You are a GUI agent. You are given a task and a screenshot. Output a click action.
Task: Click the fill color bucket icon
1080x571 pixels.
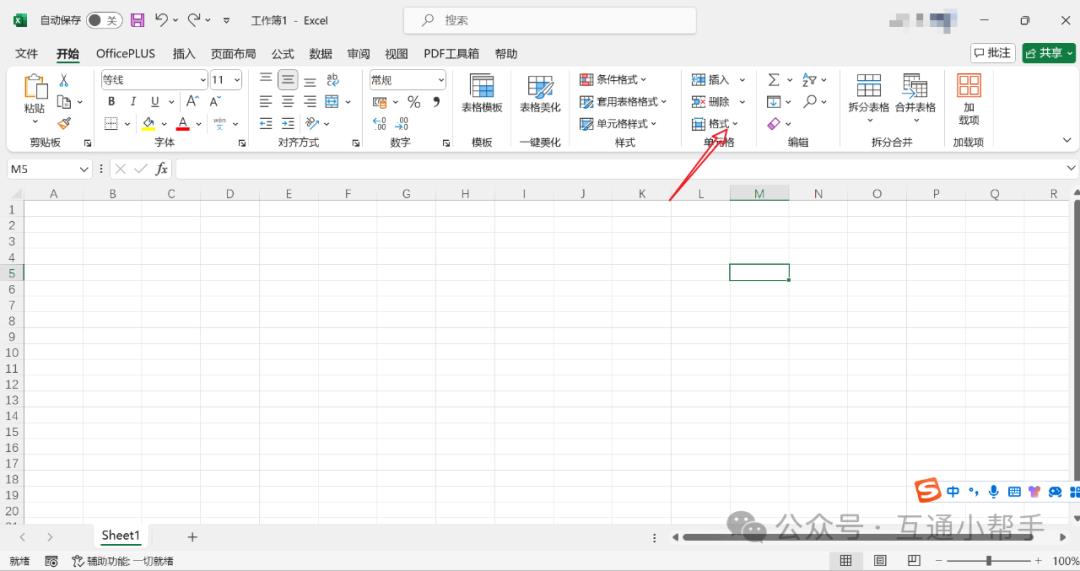tap(148, 123)
